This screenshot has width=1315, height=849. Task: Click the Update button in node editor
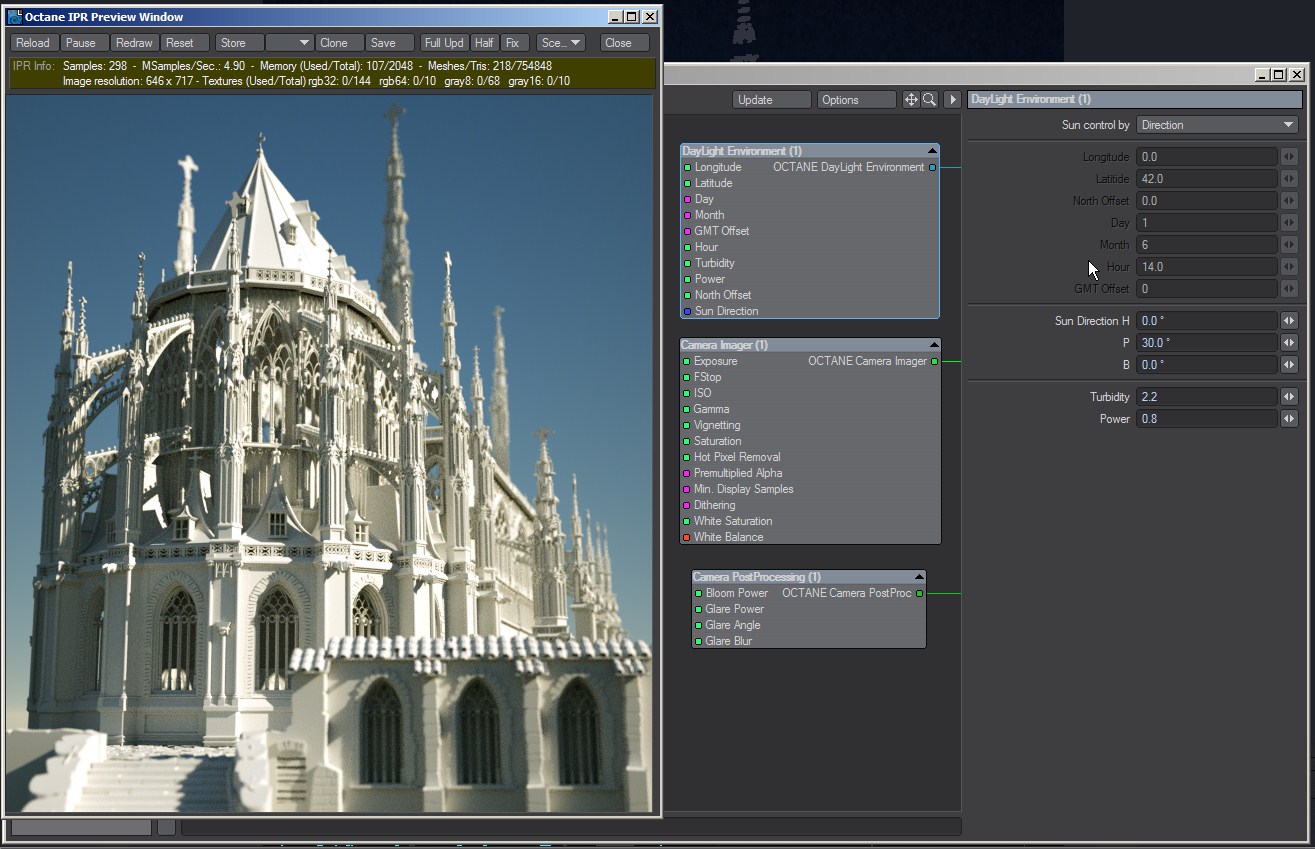(771, 100)
